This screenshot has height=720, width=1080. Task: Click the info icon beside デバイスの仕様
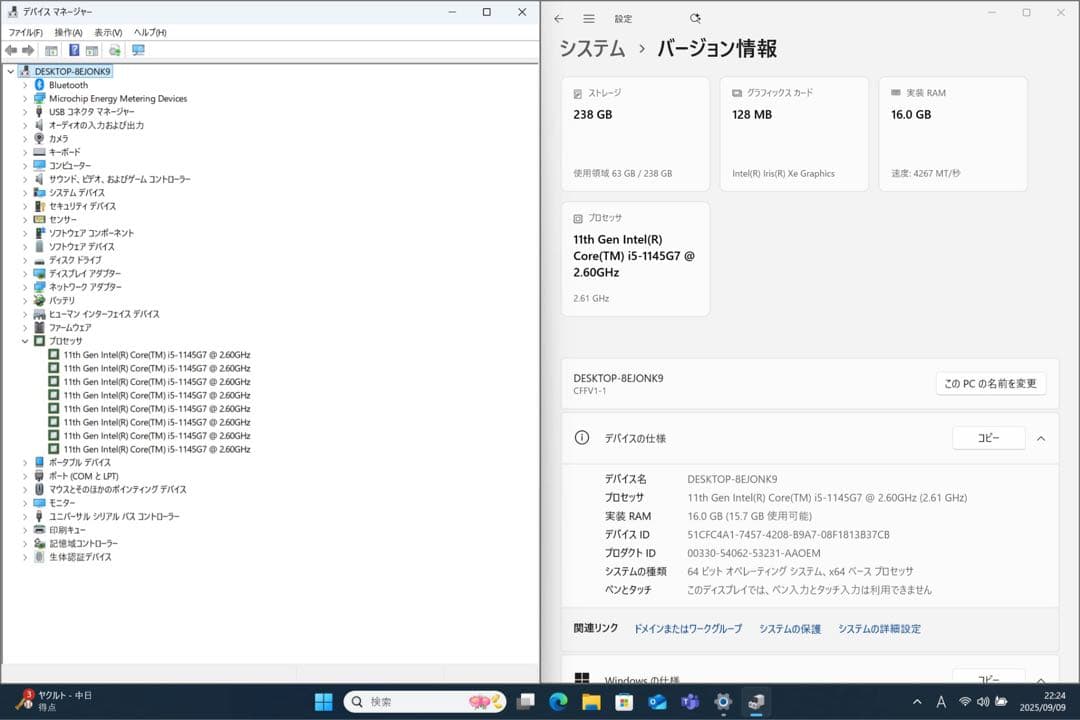(582, 438)
